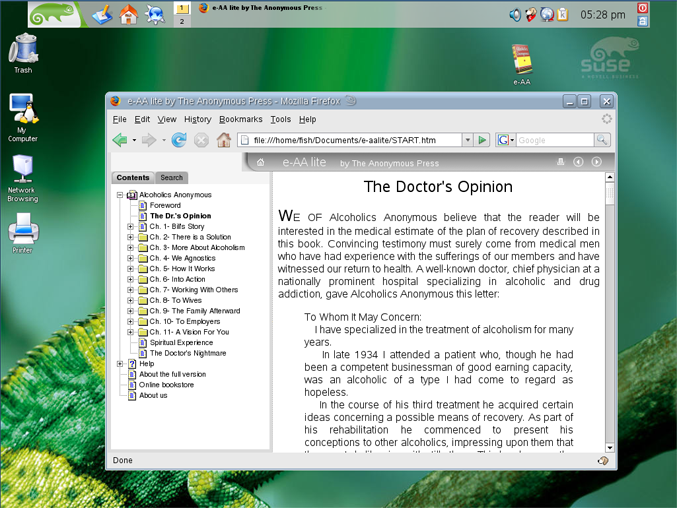The height and width of the screenshot is (508, 677).
Task: Click the Stop loading button
Action: coord(201,140)
